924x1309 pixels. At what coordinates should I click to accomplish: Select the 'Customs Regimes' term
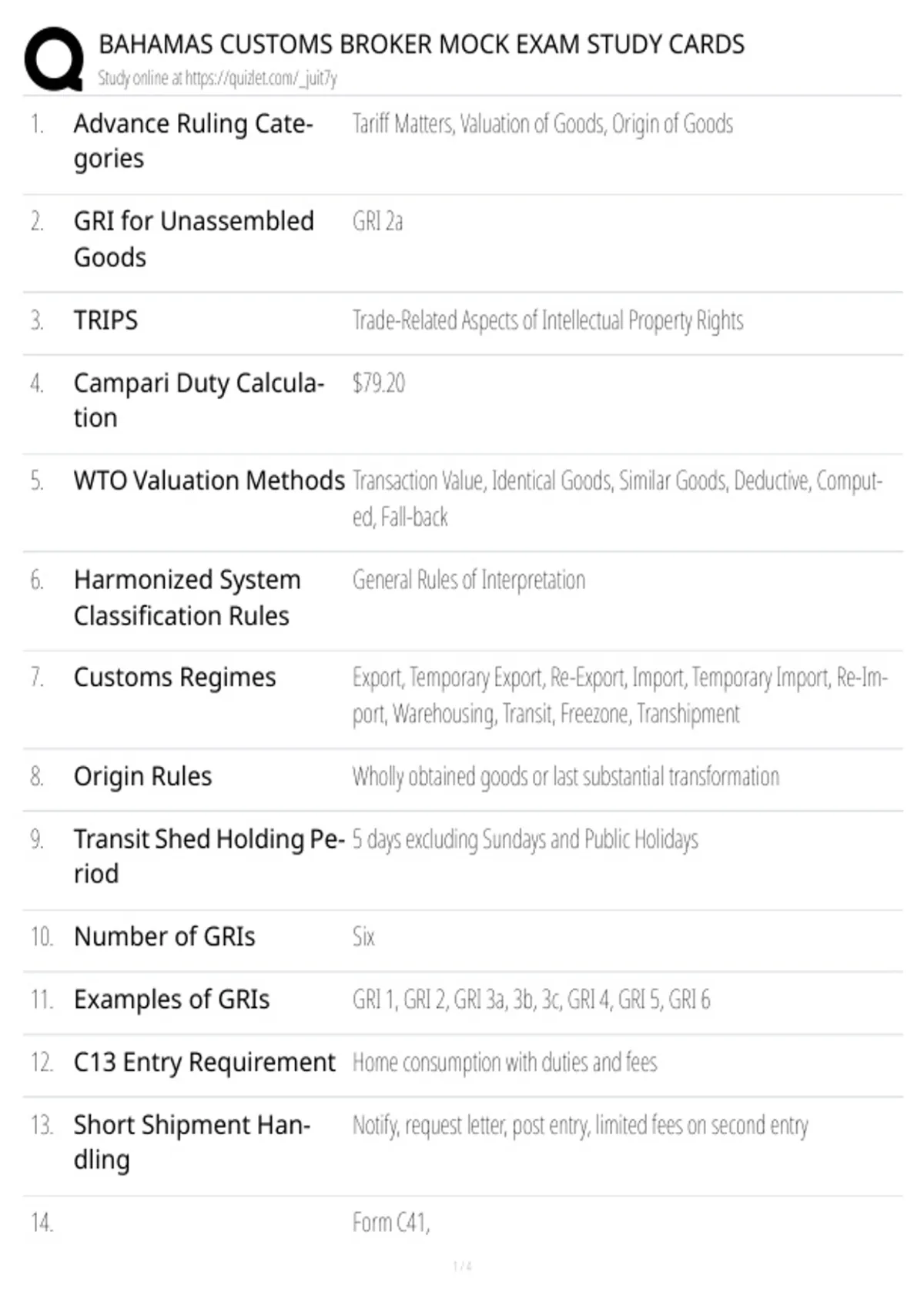[x=175, y=678]
